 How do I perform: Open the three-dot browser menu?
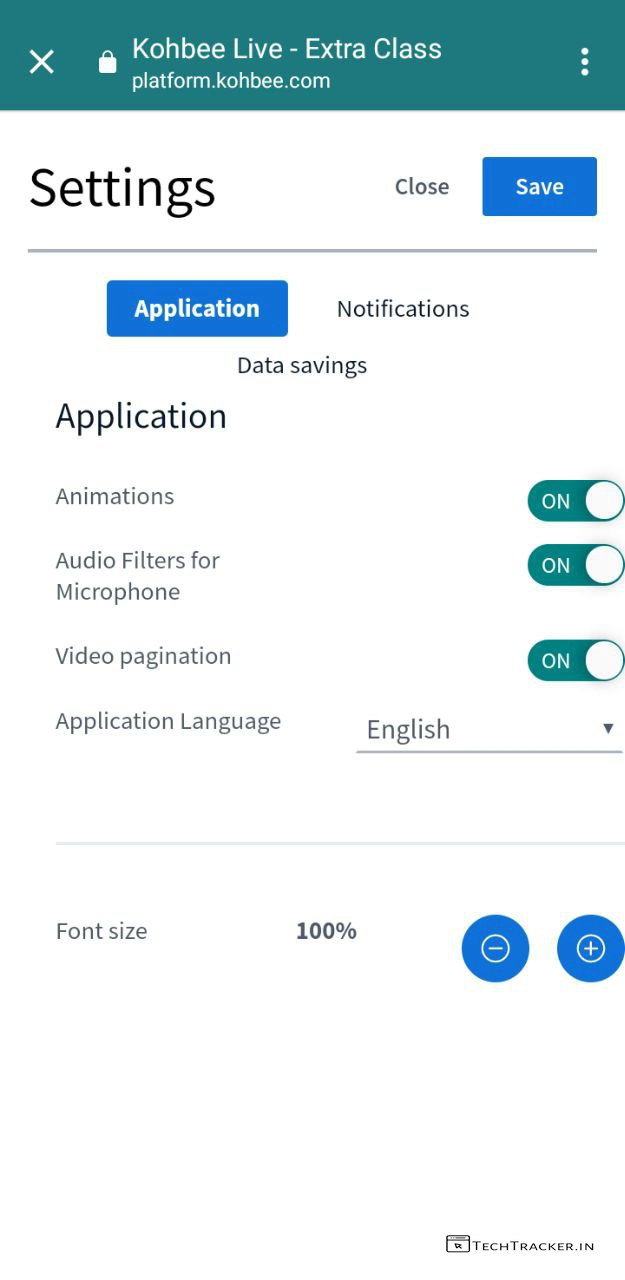click(585, 62)
